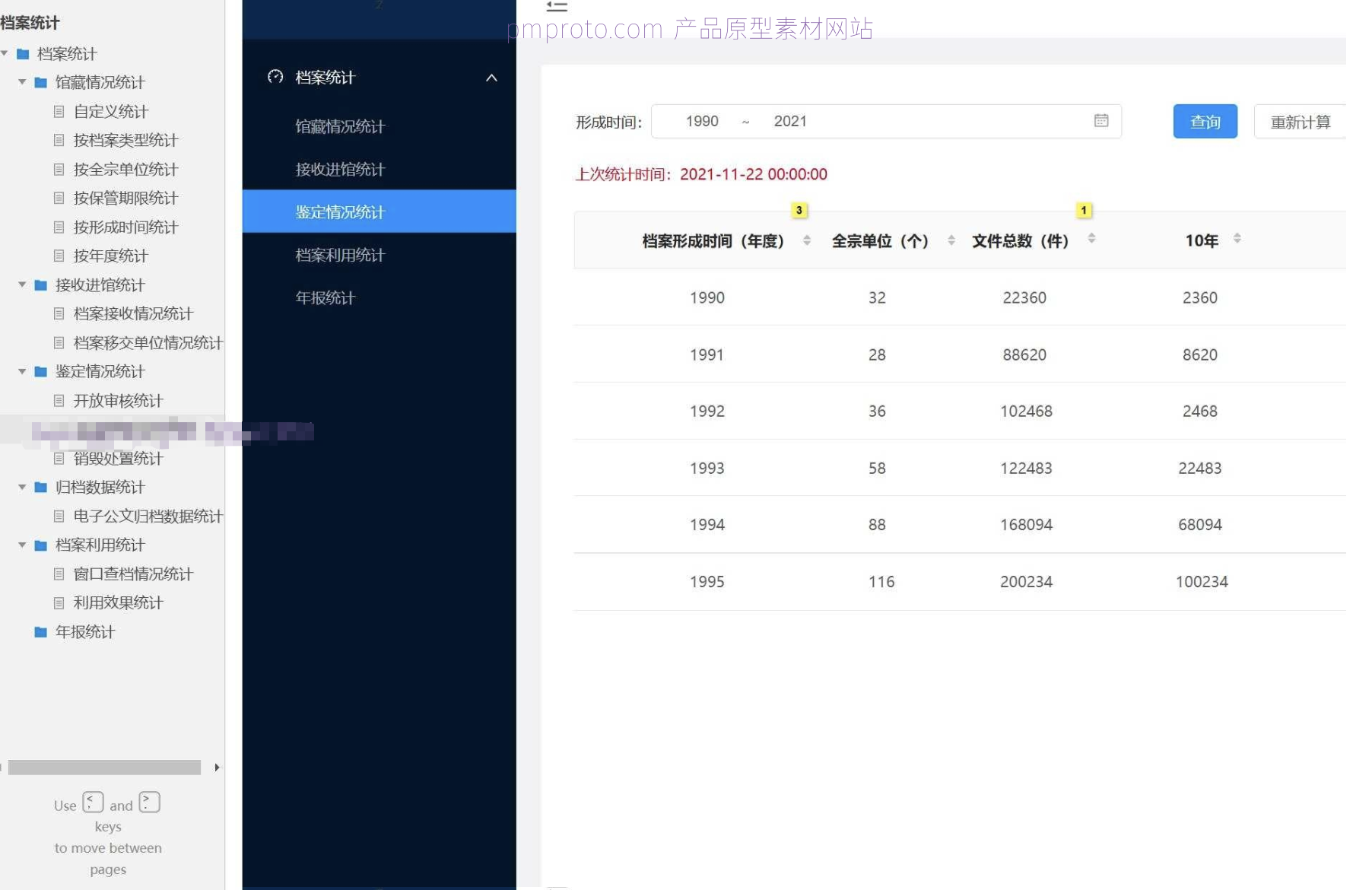Select the 年报统计 tree folder

pyautogui.click(x=84, y=631)
